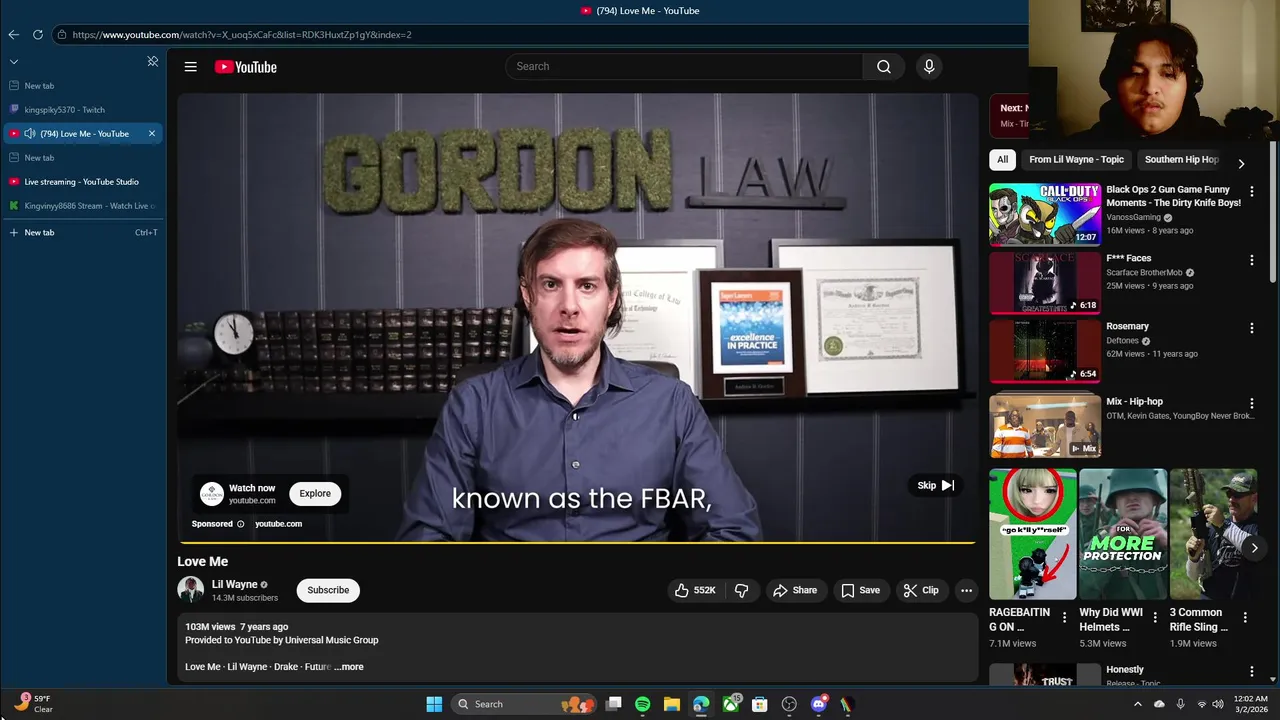The width and height of the screenshot is (1280, 720).
Task: Open Mix - Hip-hop playlist thumbnail
Action: (x=1045, y=426)
